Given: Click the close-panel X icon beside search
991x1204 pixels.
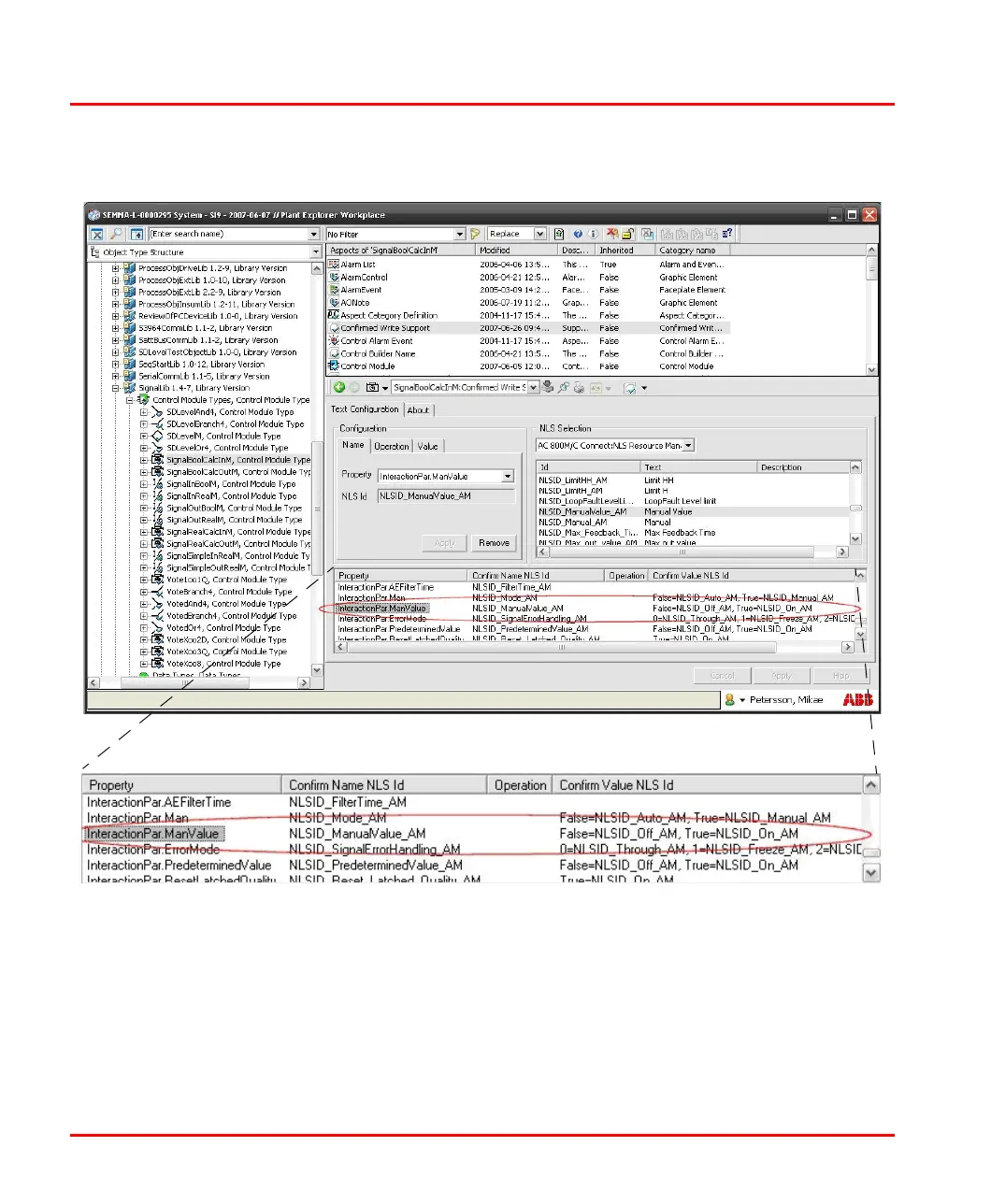Looking at the screenshot, I should pos(97,235).
